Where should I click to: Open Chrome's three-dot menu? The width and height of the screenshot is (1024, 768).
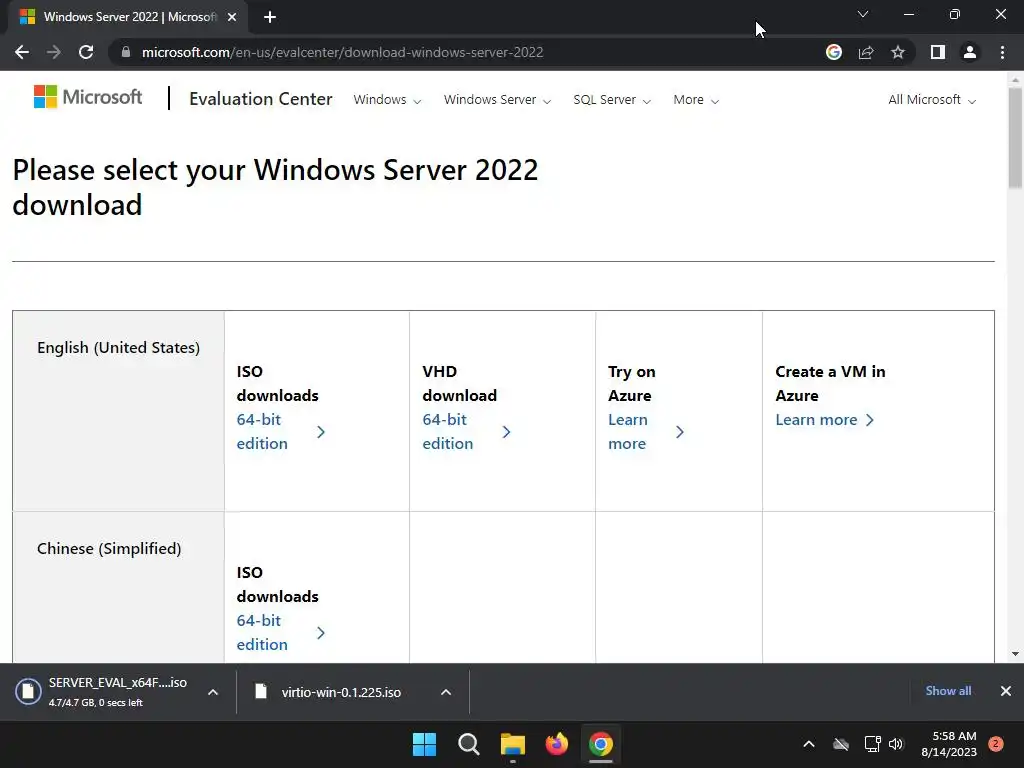coord(1002,52)
